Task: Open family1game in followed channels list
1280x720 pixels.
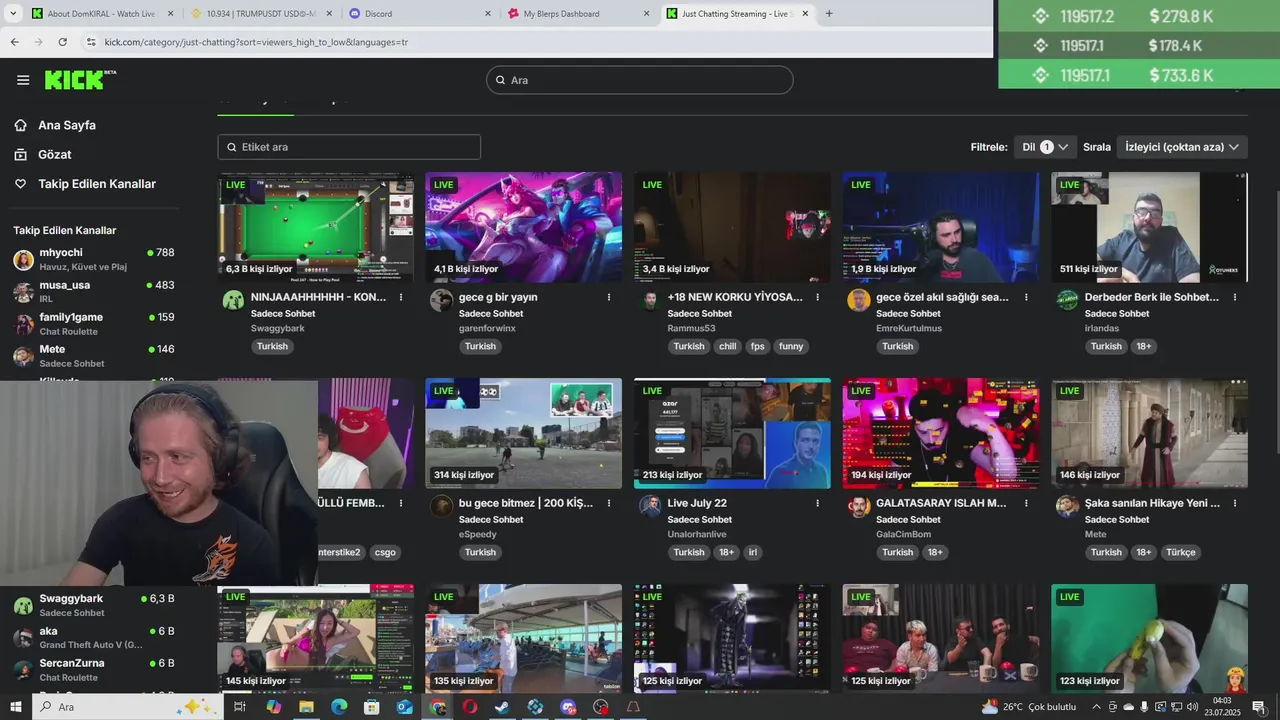Action: 94,323
